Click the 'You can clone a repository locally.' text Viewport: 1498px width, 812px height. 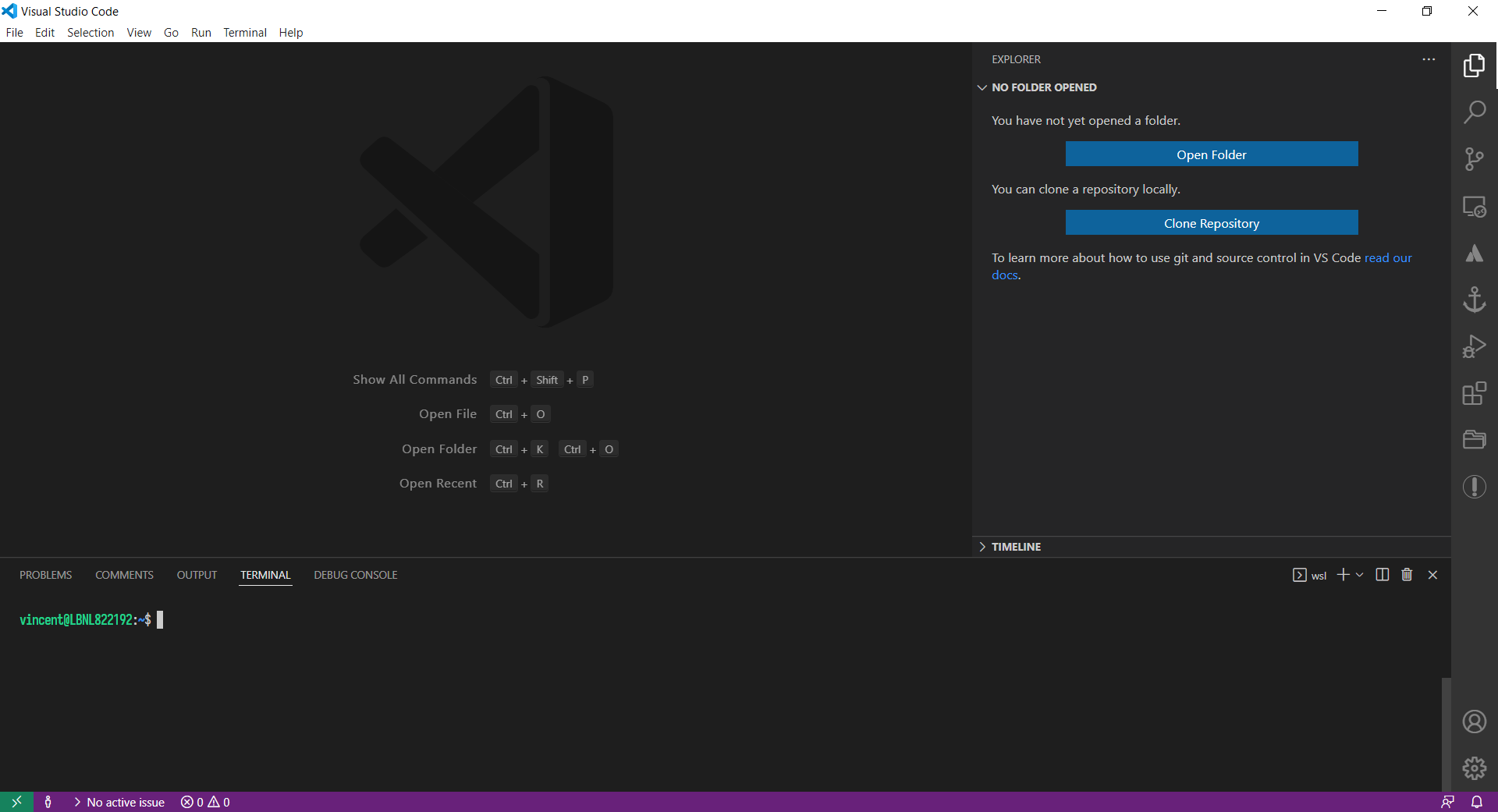pyautogui.click(x=1086, y=190)
